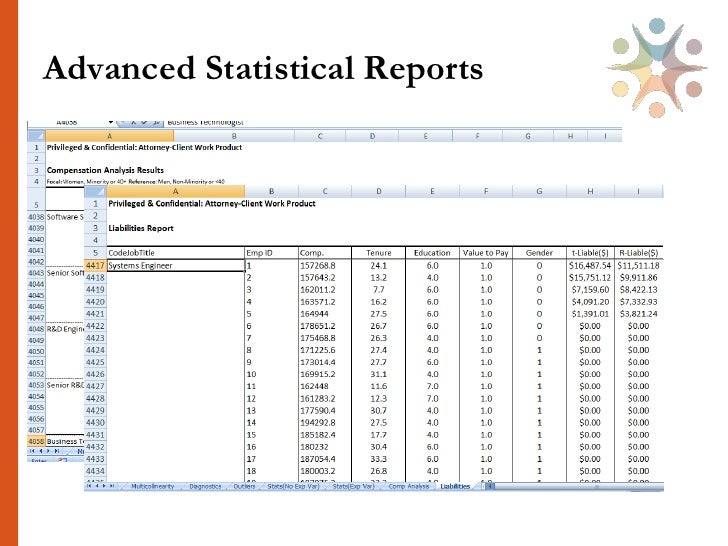Click the $15,751.12 cell
The width and height of the screenshot is (728, 546).
click(590, 278)
